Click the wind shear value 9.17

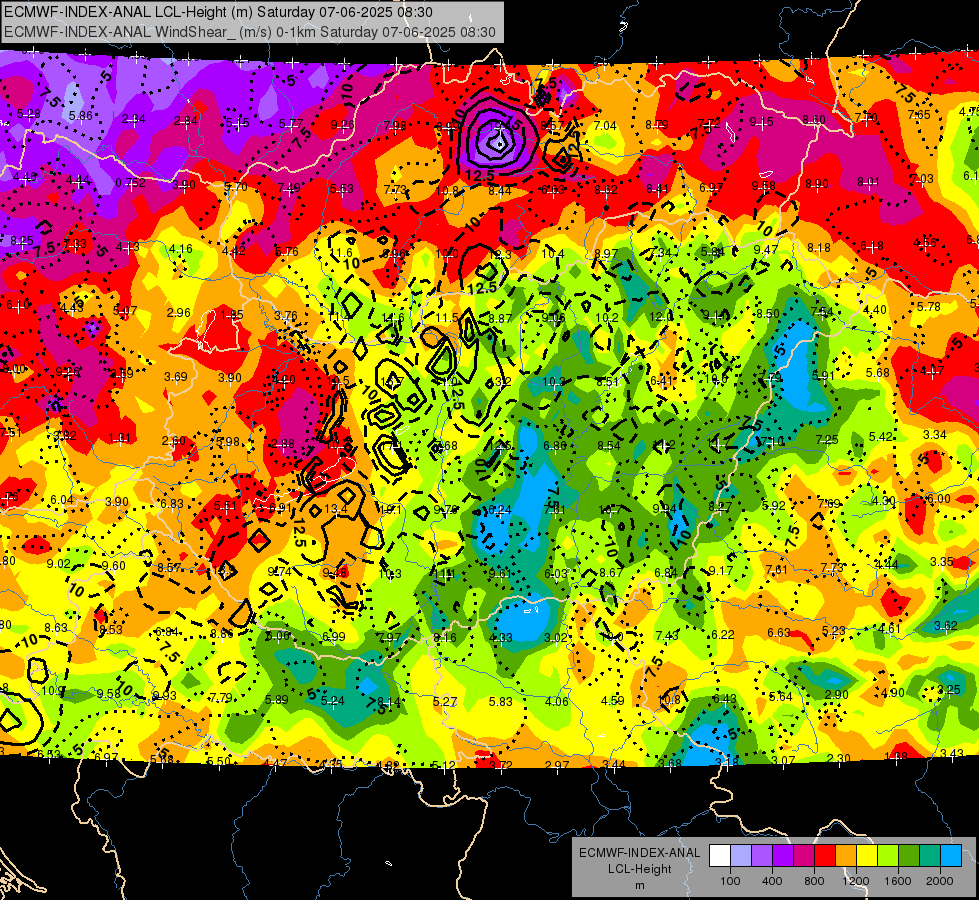[721, 571]
